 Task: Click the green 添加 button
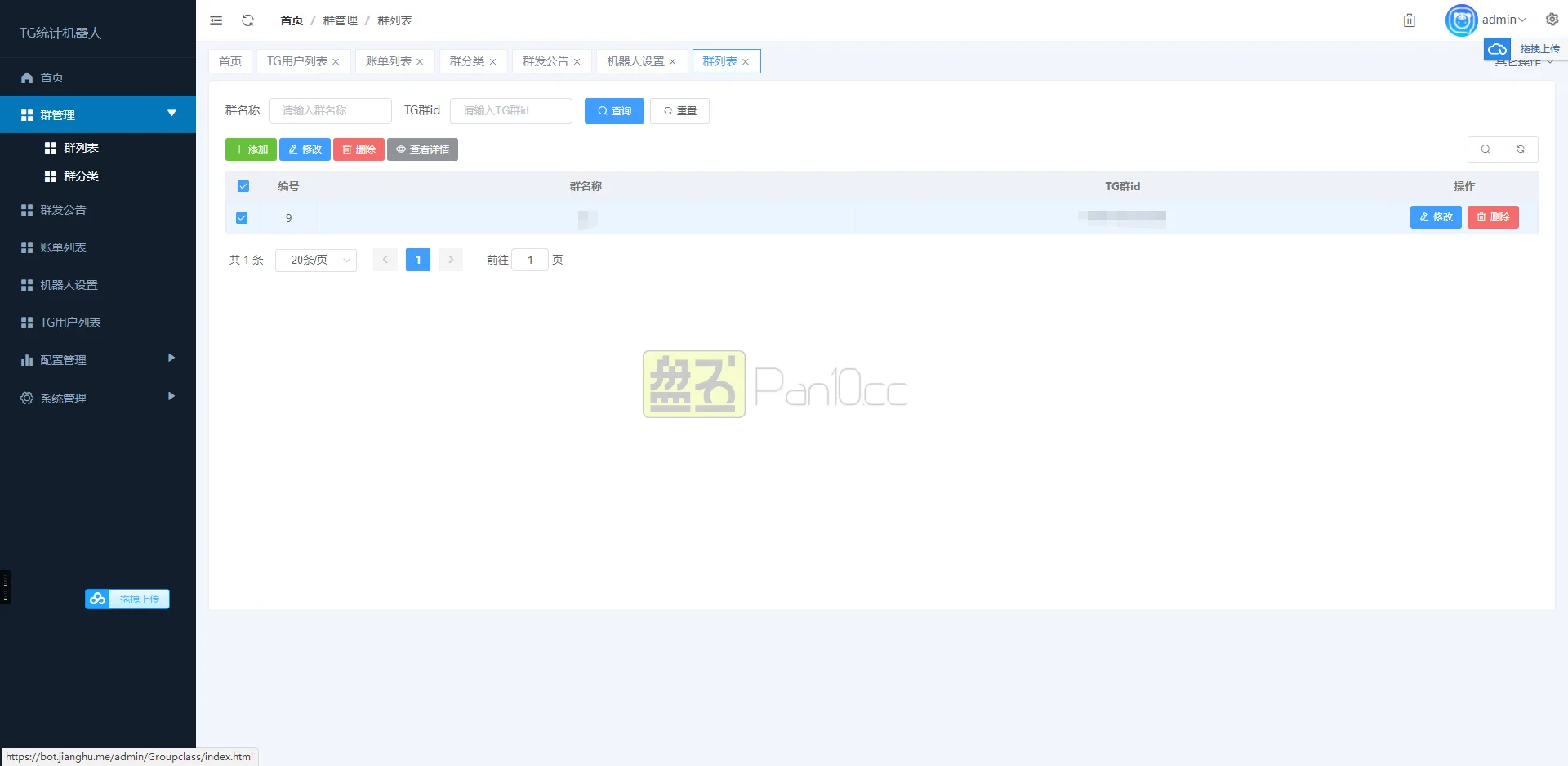(x=251, y=149)
